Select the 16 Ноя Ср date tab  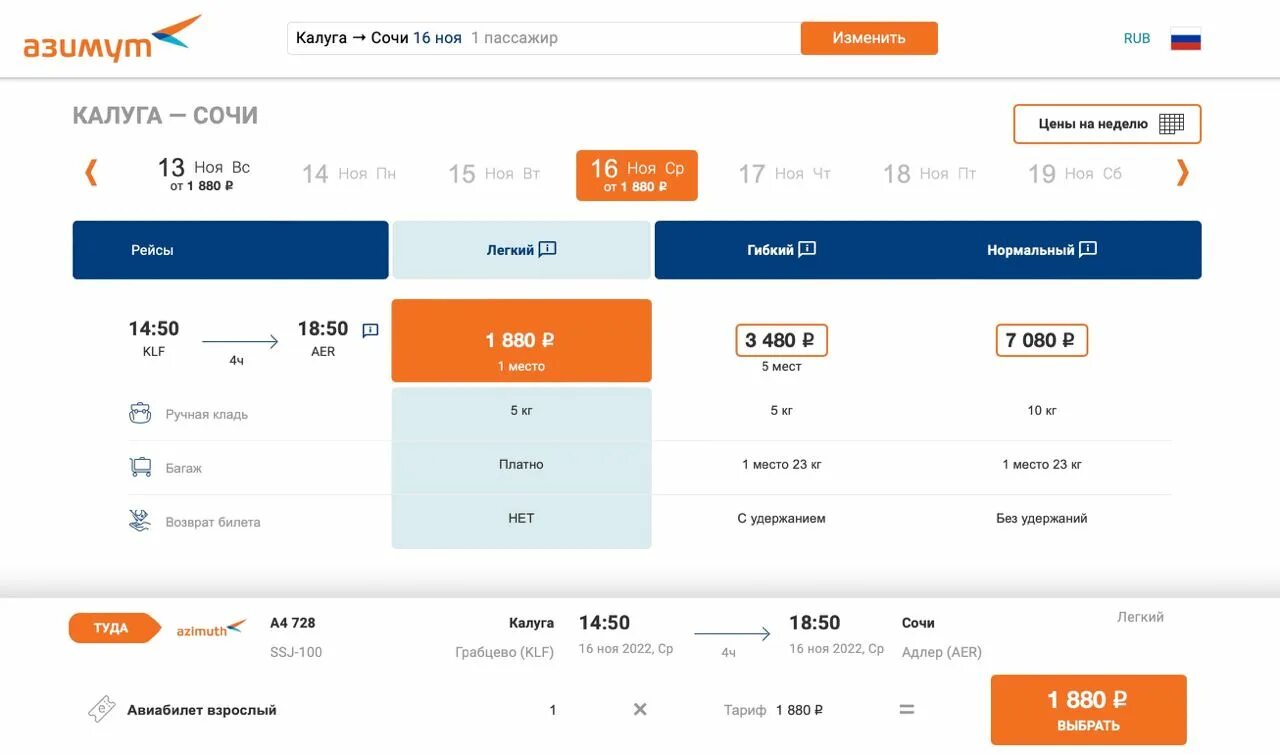point(637,175)
